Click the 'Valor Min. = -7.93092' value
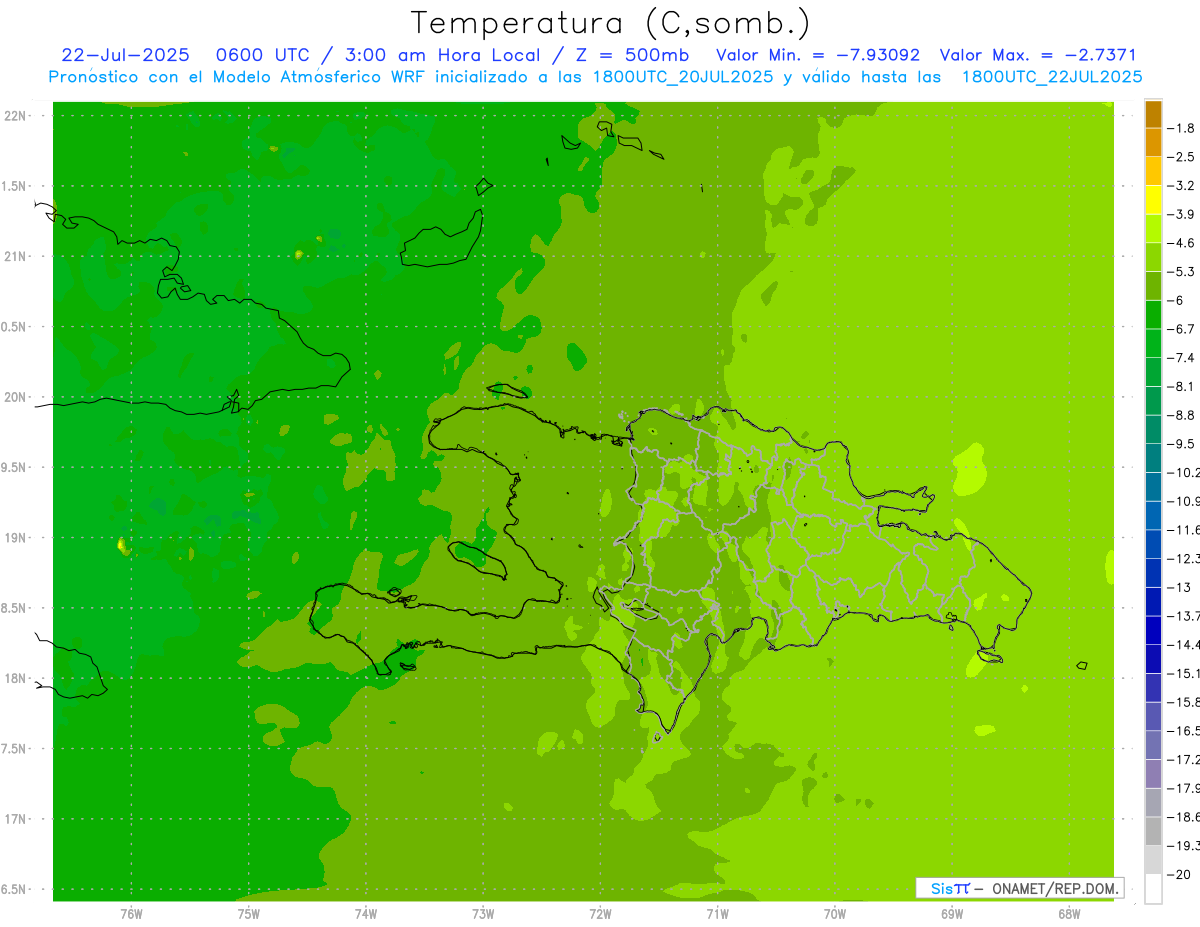The width and height of the screenshot is (1200, 927). [817, 55]
